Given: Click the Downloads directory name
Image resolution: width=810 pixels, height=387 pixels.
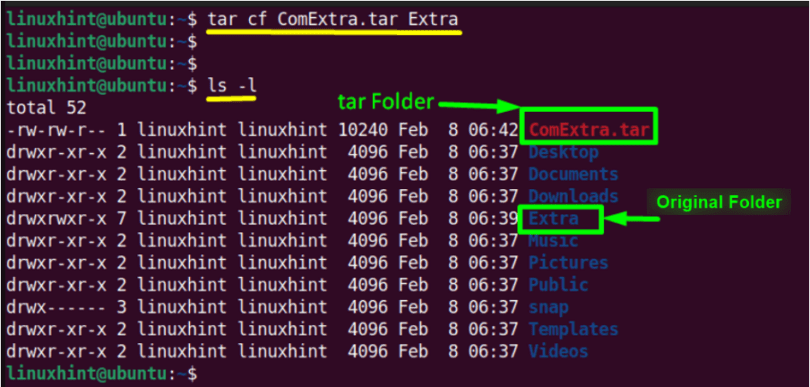Looking at the screenshot, I should tap(573, 196).
